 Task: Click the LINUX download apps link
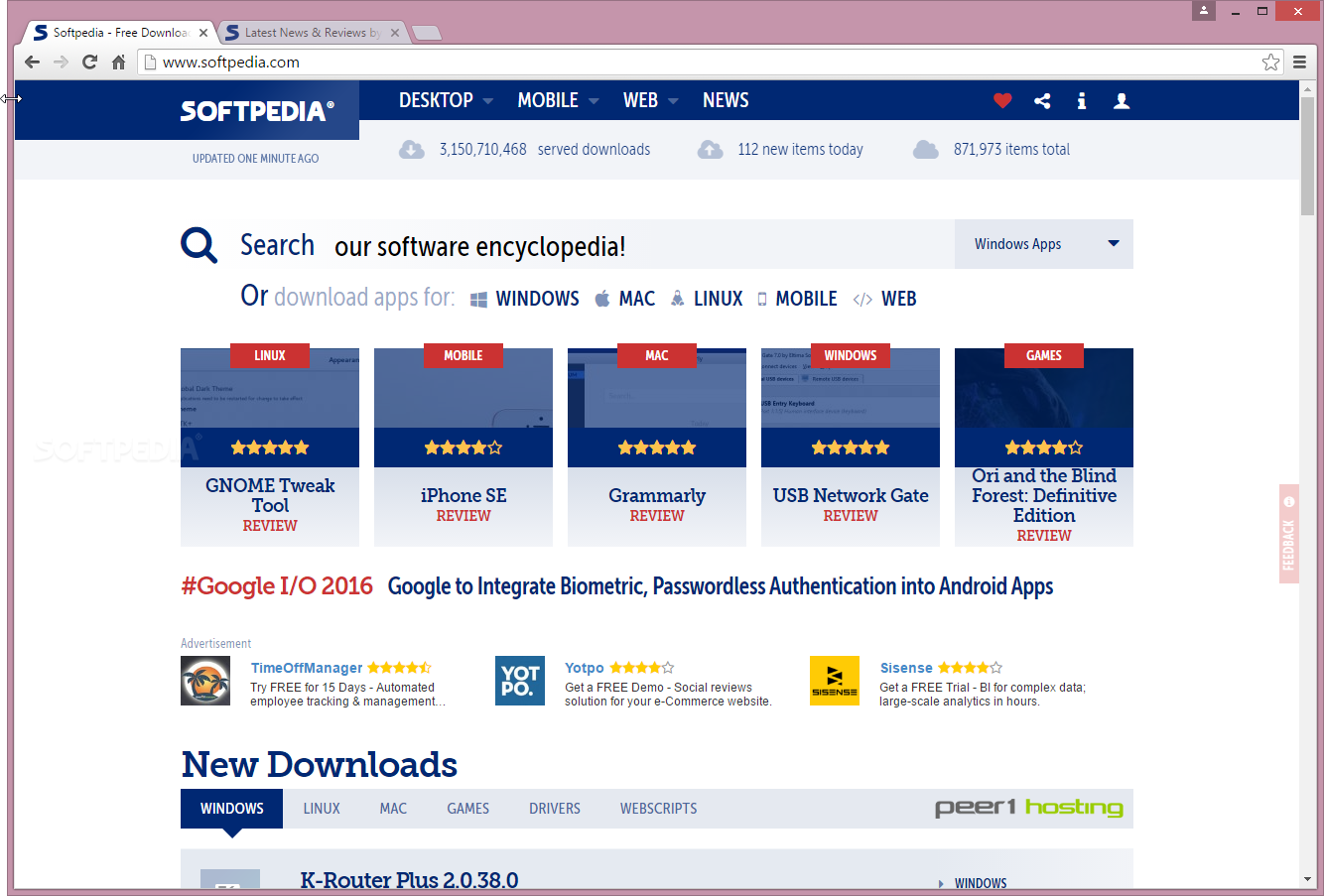point(719,299)
